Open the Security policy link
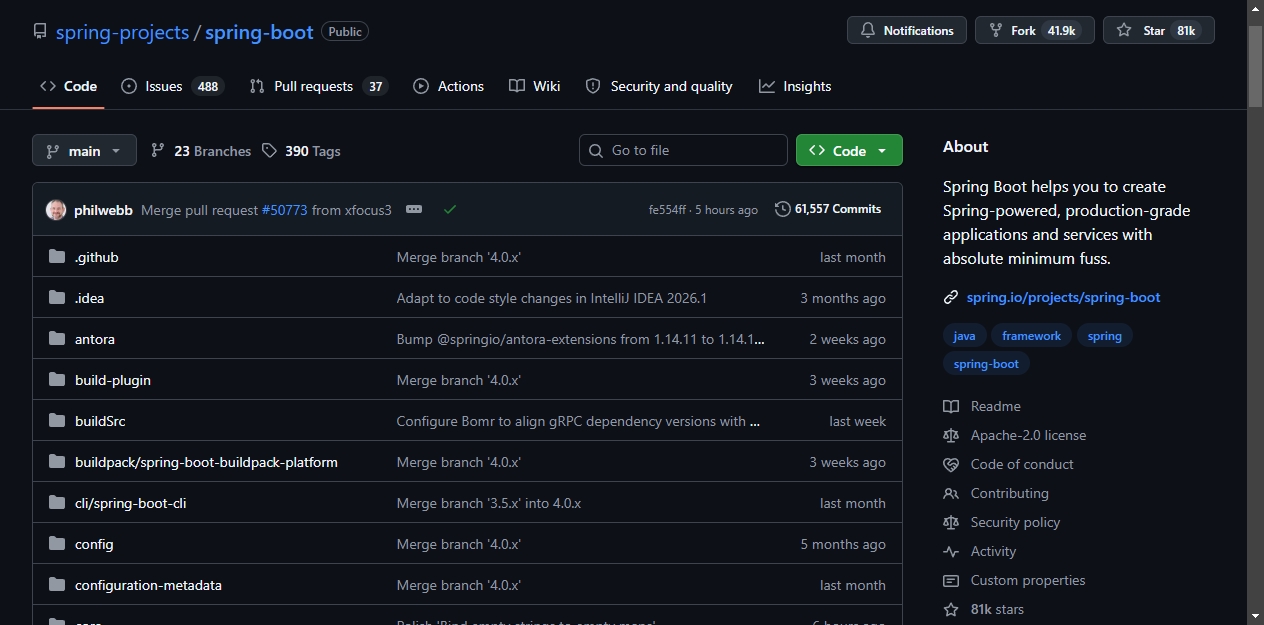This screenshot has width=1264, height=625. (x=1015, y=522)
